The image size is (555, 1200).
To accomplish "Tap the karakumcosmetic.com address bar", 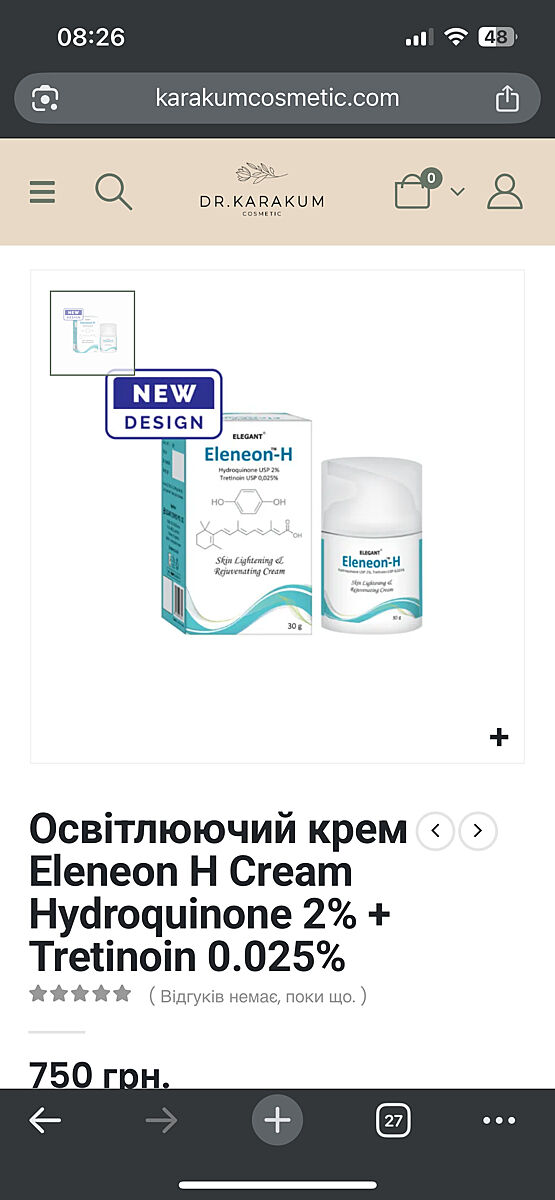I will click(277, 98).
